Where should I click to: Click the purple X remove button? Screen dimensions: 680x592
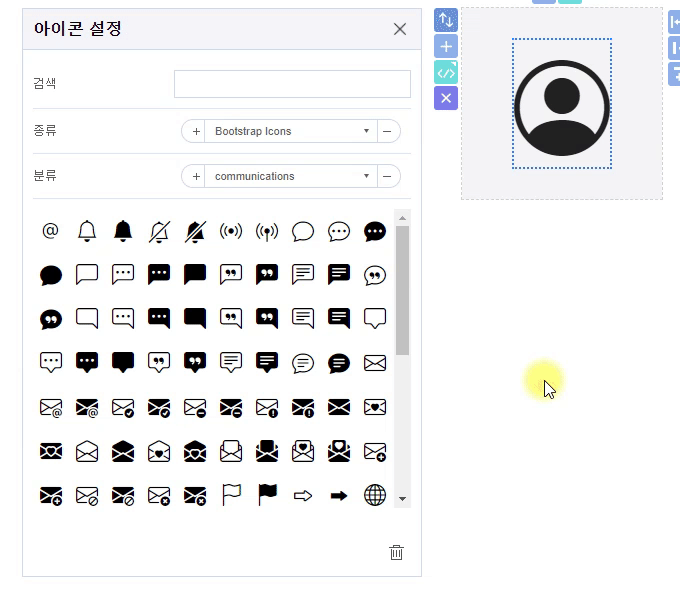coord(446,98)
